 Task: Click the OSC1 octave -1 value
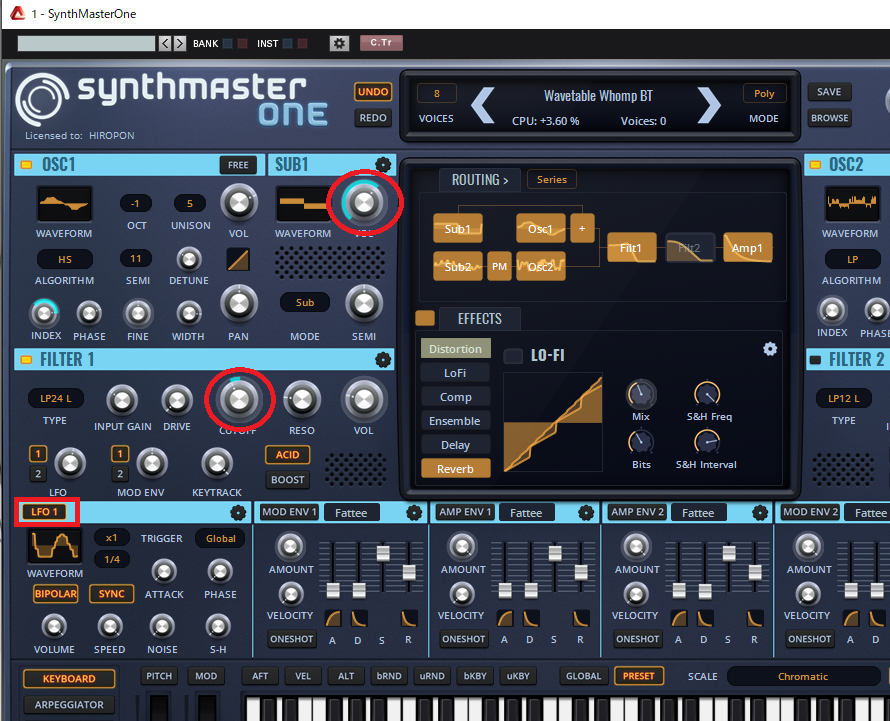pos(135,203)
